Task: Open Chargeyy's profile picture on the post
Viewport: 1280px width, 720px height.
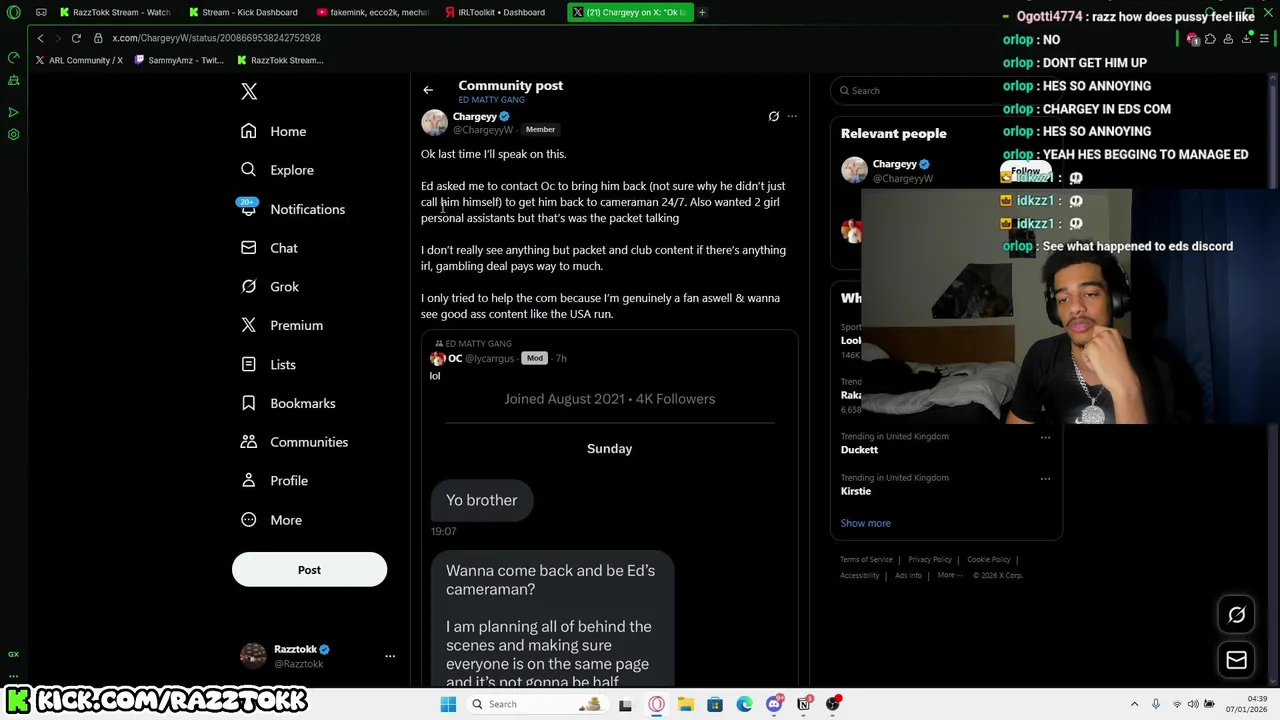Action: 434,122
